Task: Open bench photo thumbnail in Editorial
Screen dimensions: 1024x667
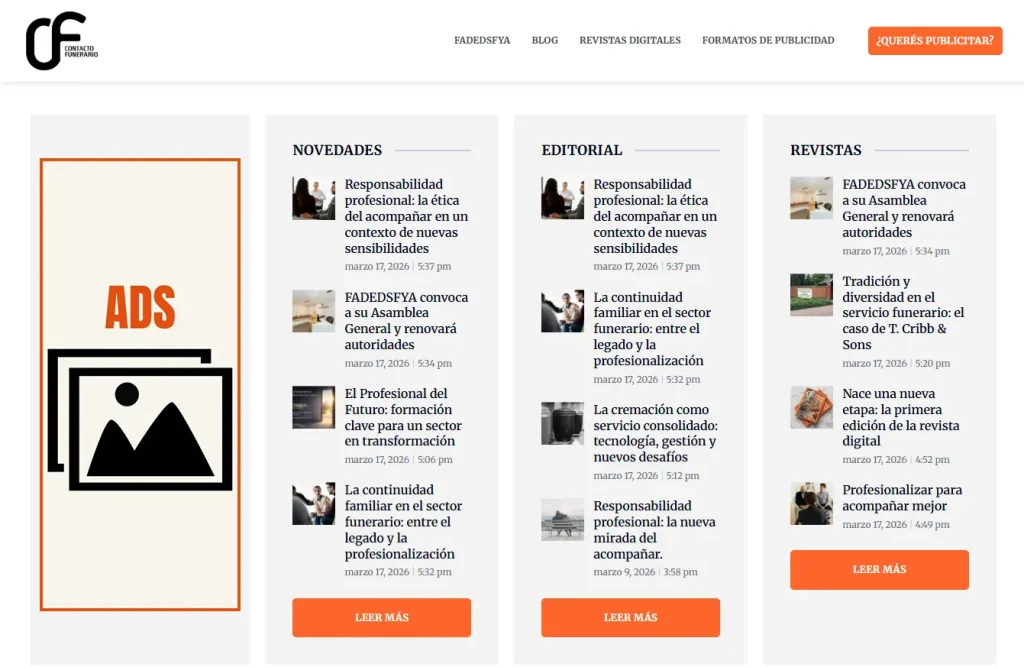Action: click(x=562, y=520)
